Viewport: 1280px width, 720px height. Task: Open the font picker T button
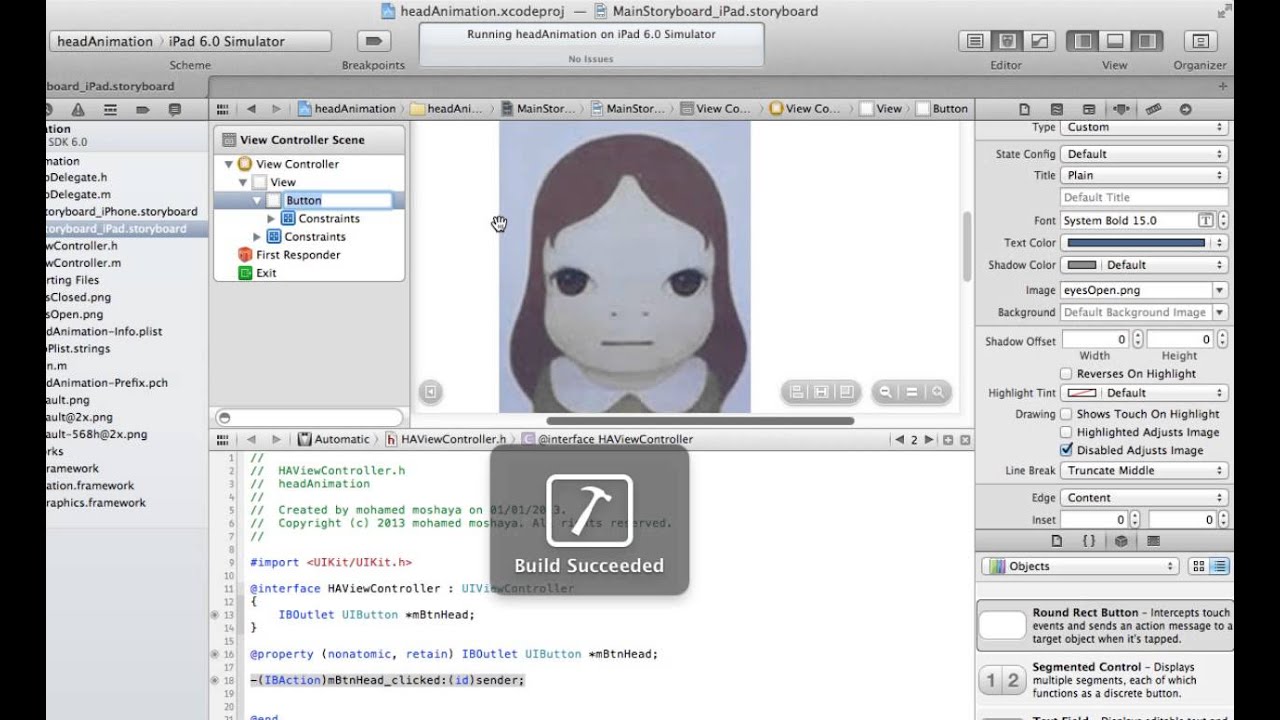coord(1206,220)
